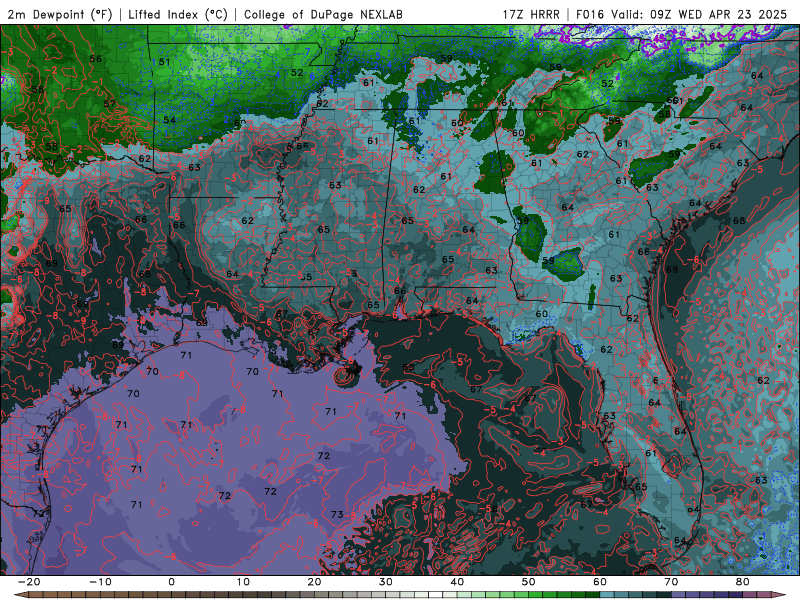The height and width of the screenshot is (600, 800).
Task: Click the '51' dewpoint value on the map
Action: click(164, 62)
